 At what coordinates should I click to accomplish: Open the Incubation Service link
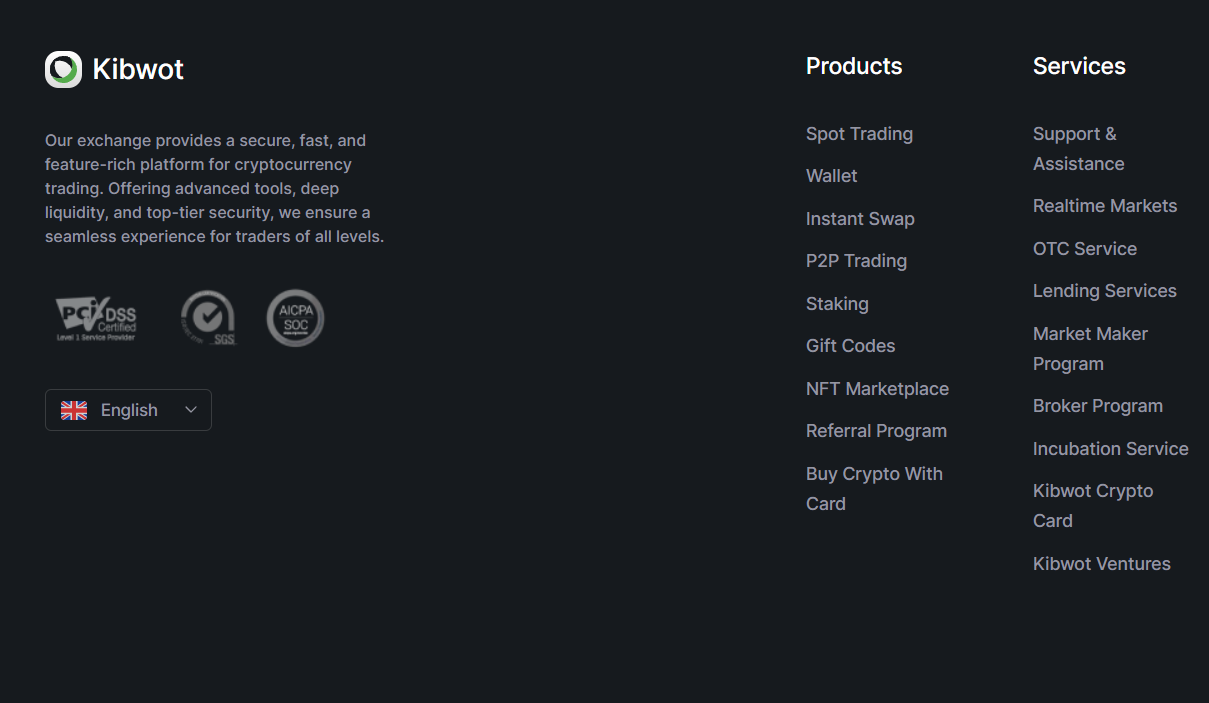click(x=1110, y=449)
